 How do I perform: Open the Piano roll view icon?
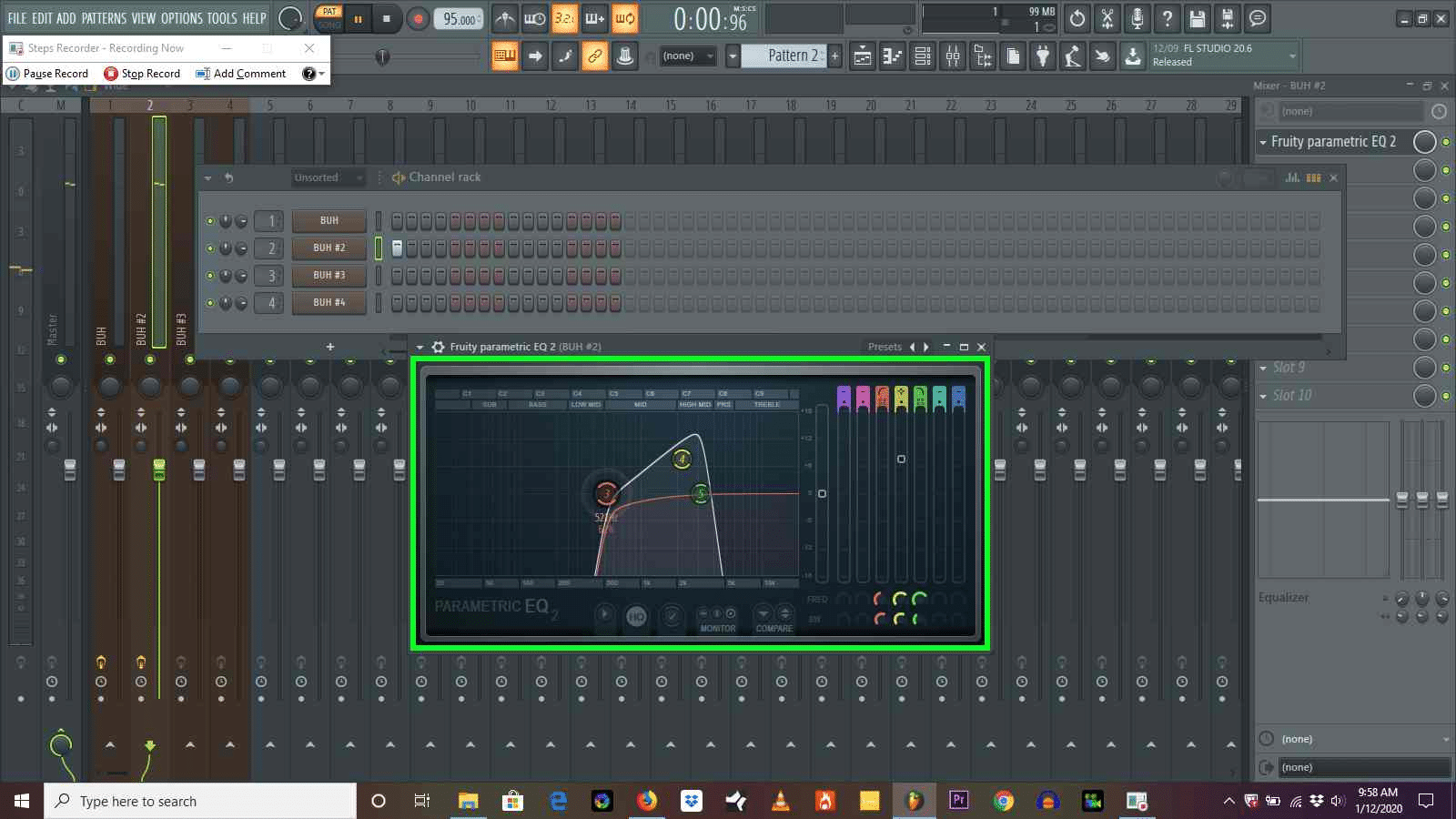tap(893, 56)
